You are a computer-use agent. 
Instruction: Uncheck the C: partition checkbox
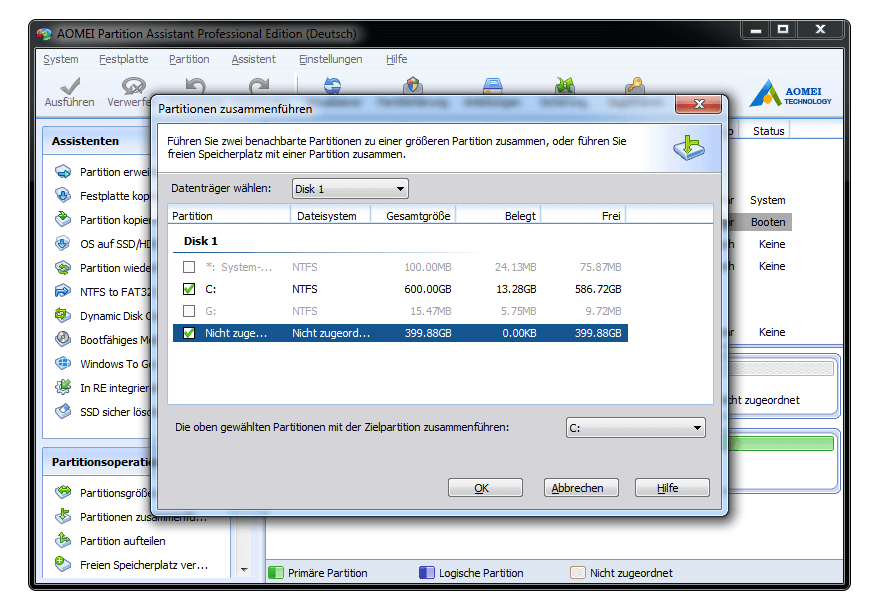(x=189, y=289)
